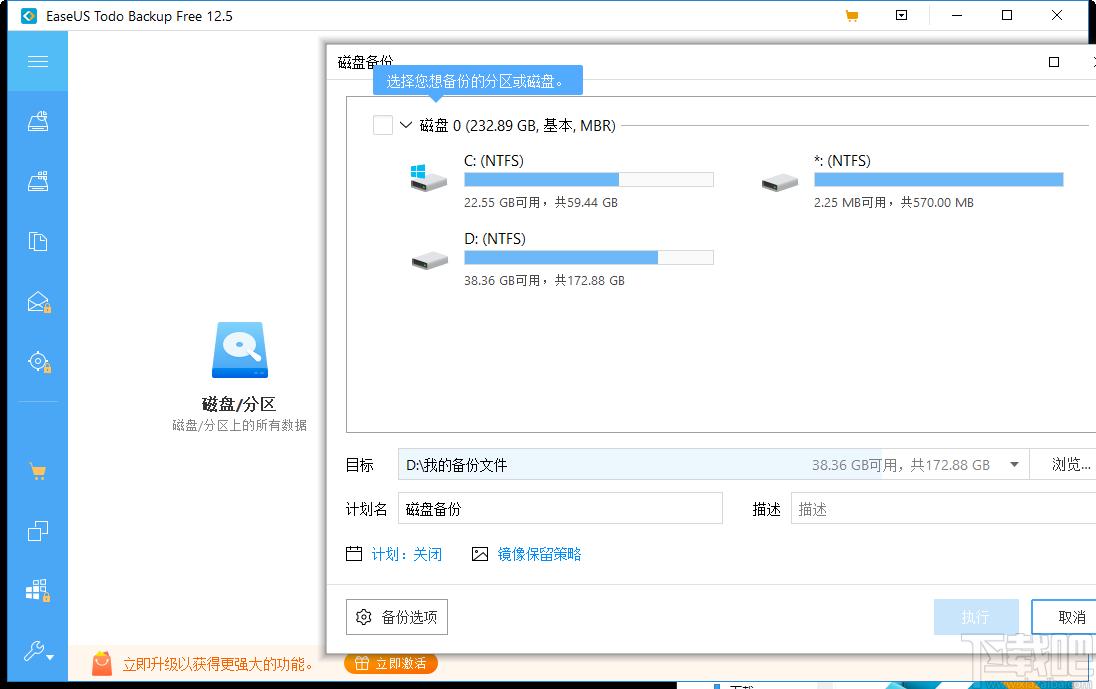The height and width of the screenshot is (689, 1096).
Task: Open the 计划: 关闭 schedule link
Action: (x=406, y=554)
